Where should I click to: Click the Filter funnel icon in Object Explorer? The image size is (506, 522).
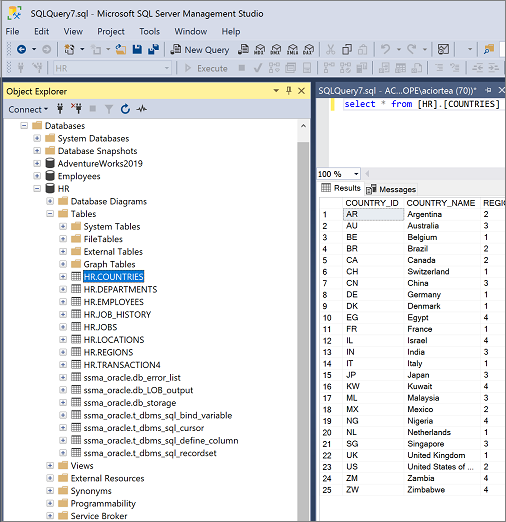tap(109, 109)
